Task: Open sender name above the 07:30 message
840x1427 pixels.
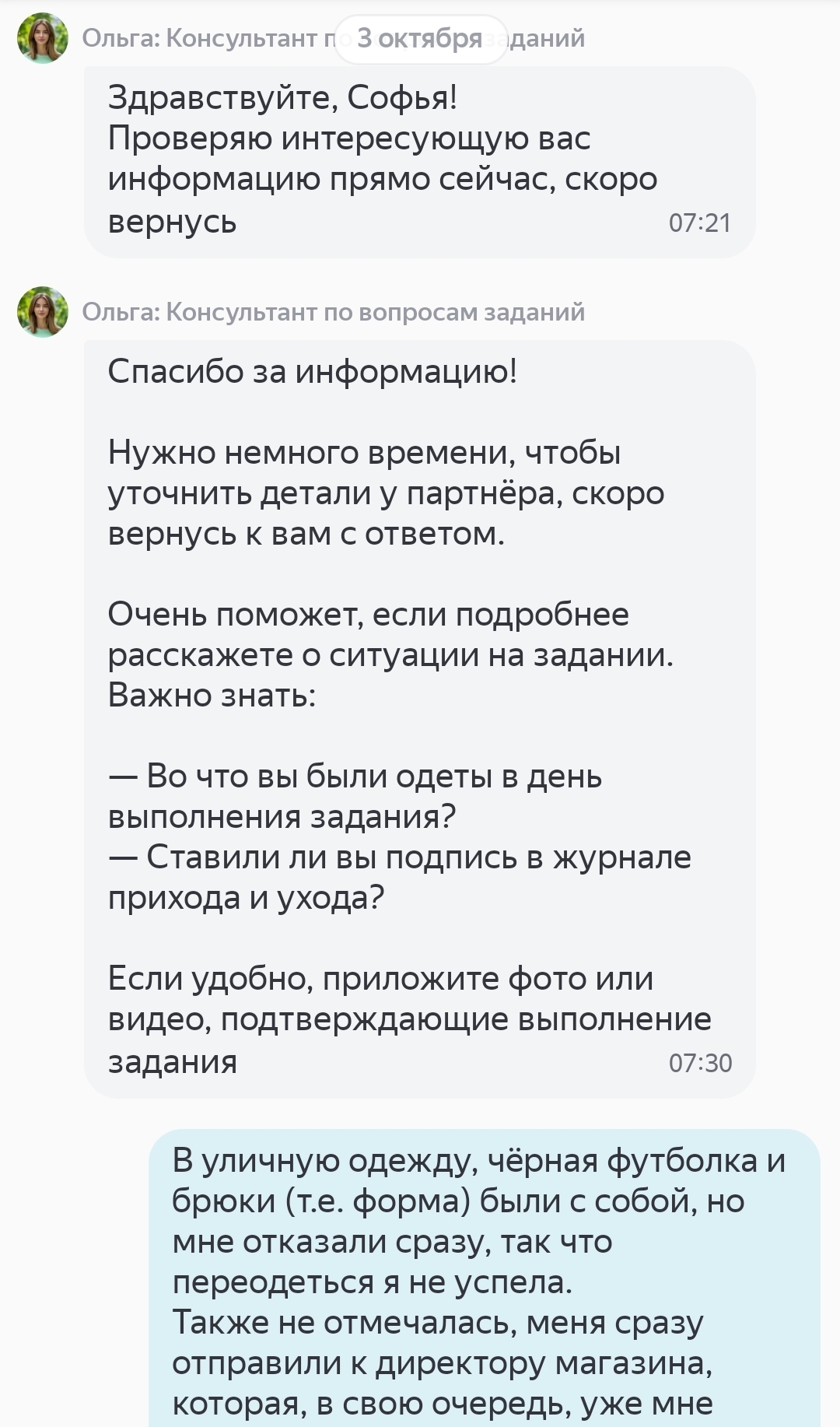Action: [x=333, y=312]
